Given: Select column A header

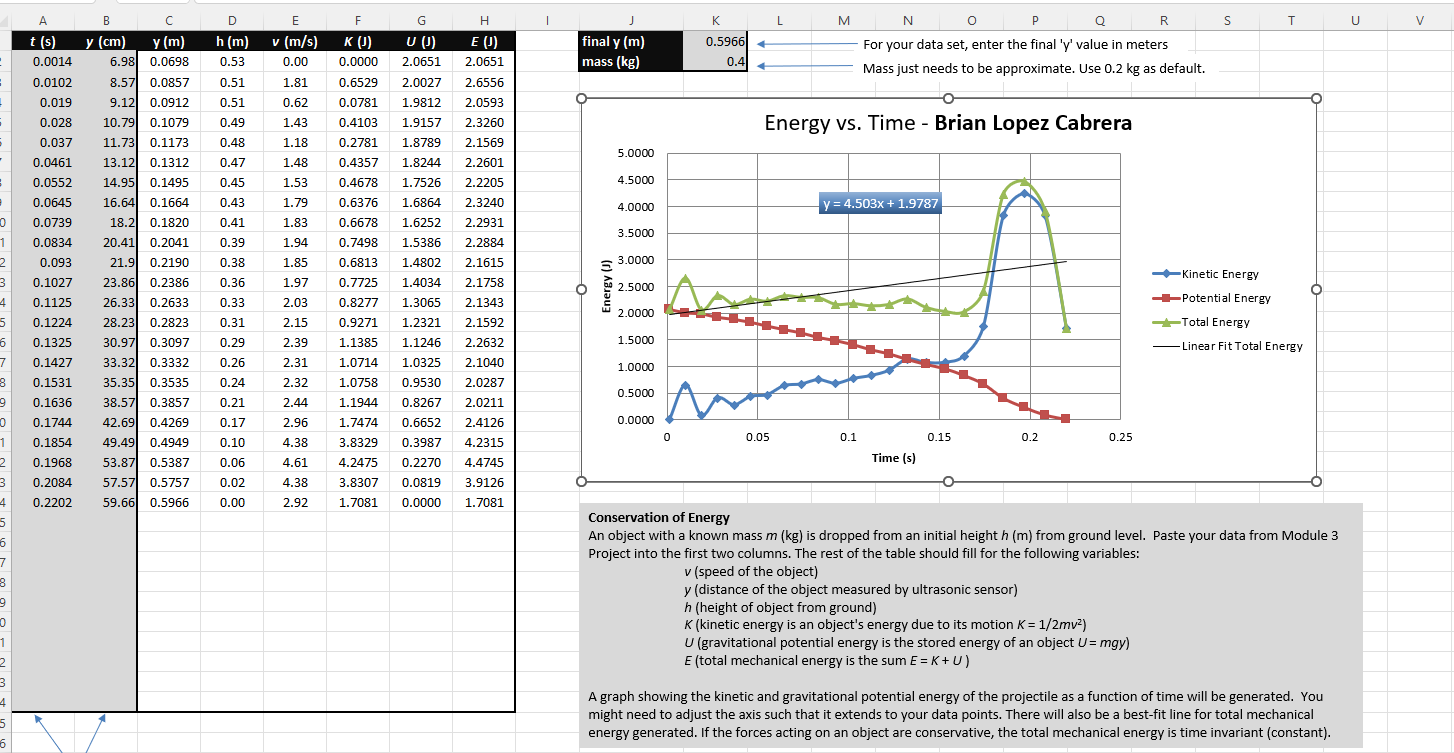Looking at the screenshot, I should coord(42,19).
